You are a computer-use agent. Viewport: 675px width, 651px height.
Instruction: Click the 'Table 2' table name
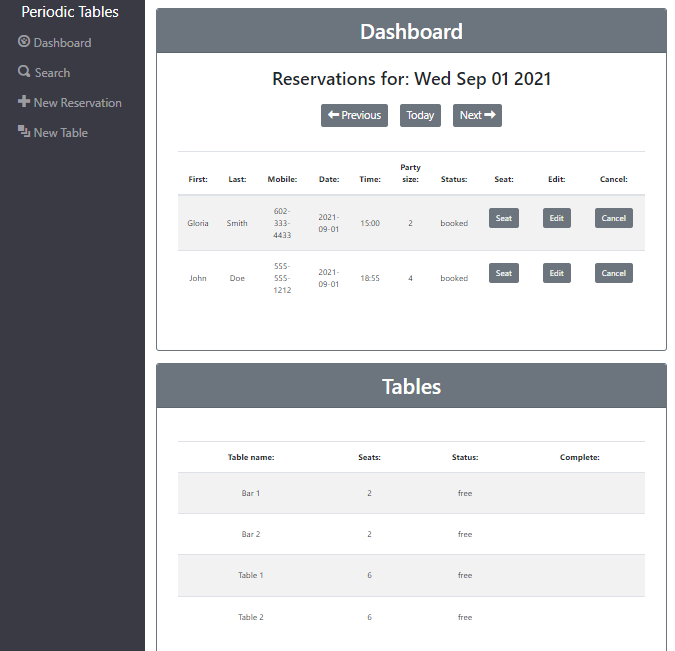pyautogui.click(x=251, y=617)
